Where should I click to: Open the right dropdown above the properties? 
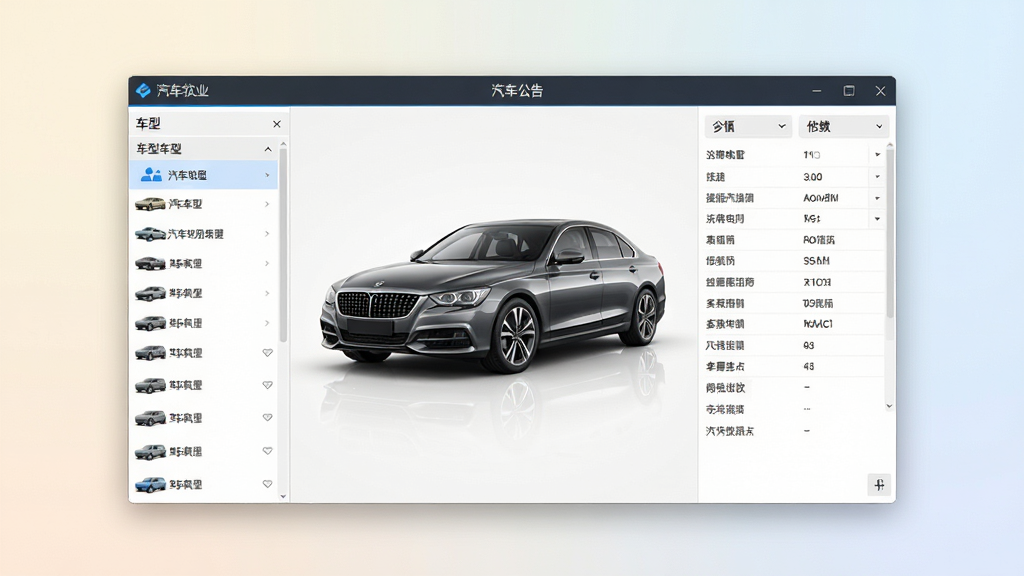(x=844, y=127)
